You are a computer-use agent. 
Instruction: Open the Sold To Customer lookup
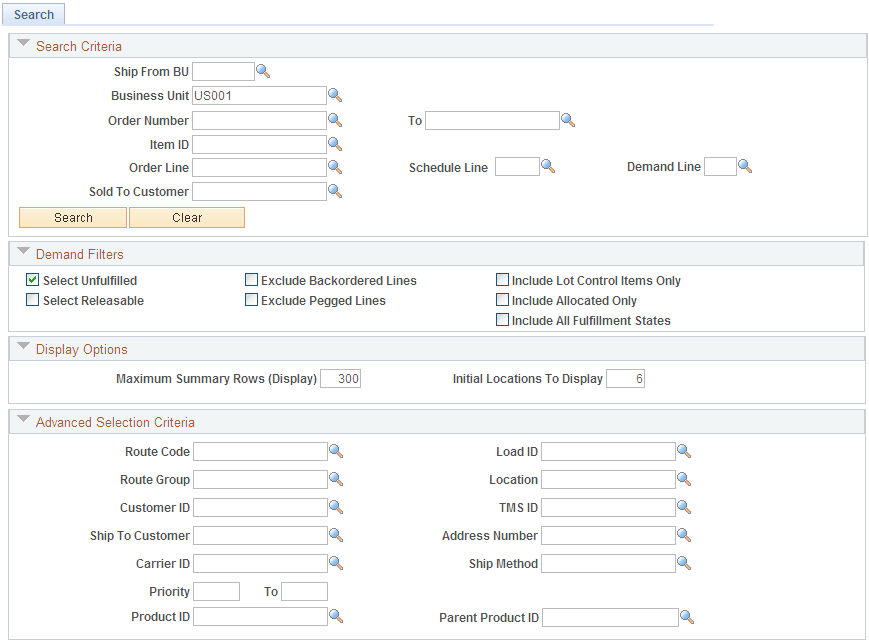point(335,190)
